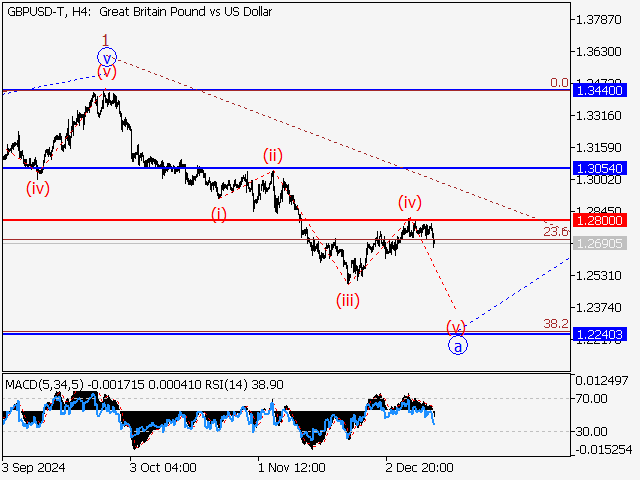Select the 1.22403 blue price tag

[601, 335]
